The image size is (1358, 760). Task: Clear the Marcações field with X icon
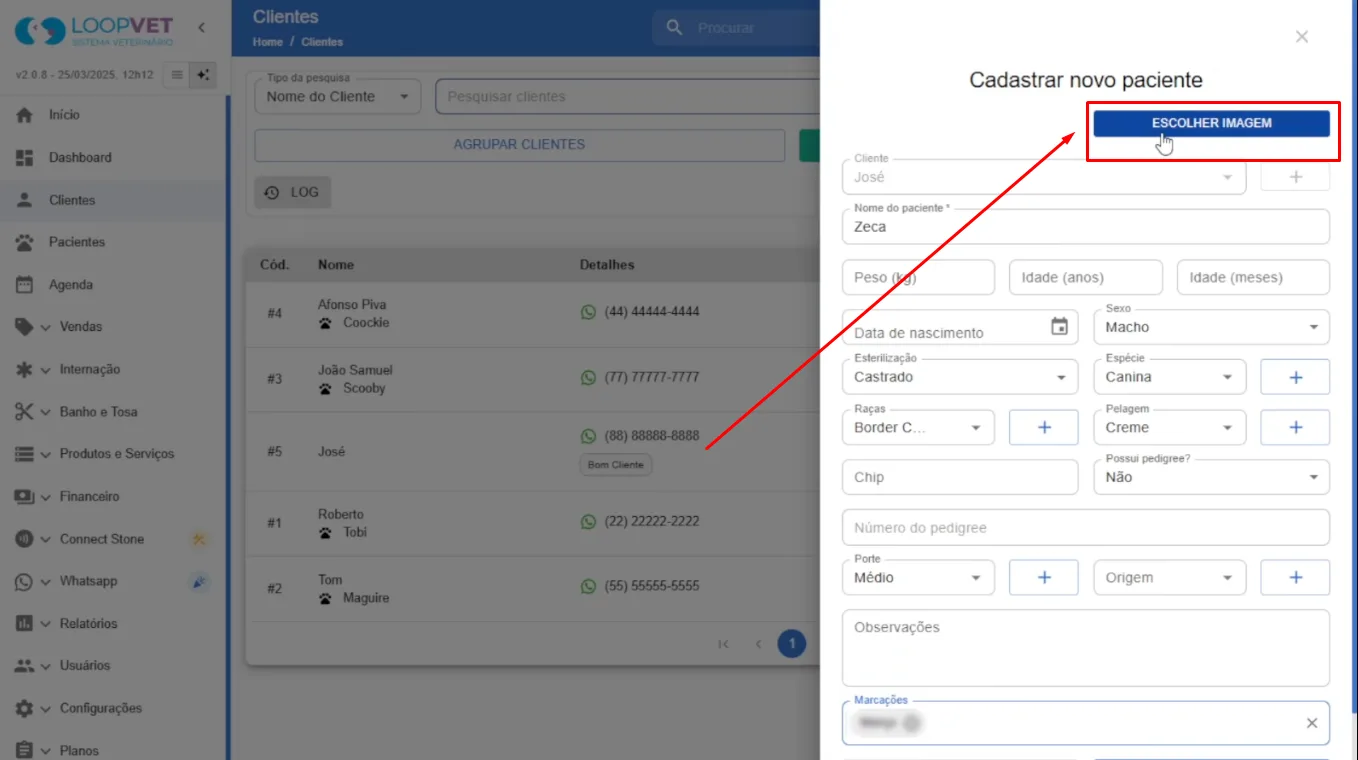coord(1312,723)
